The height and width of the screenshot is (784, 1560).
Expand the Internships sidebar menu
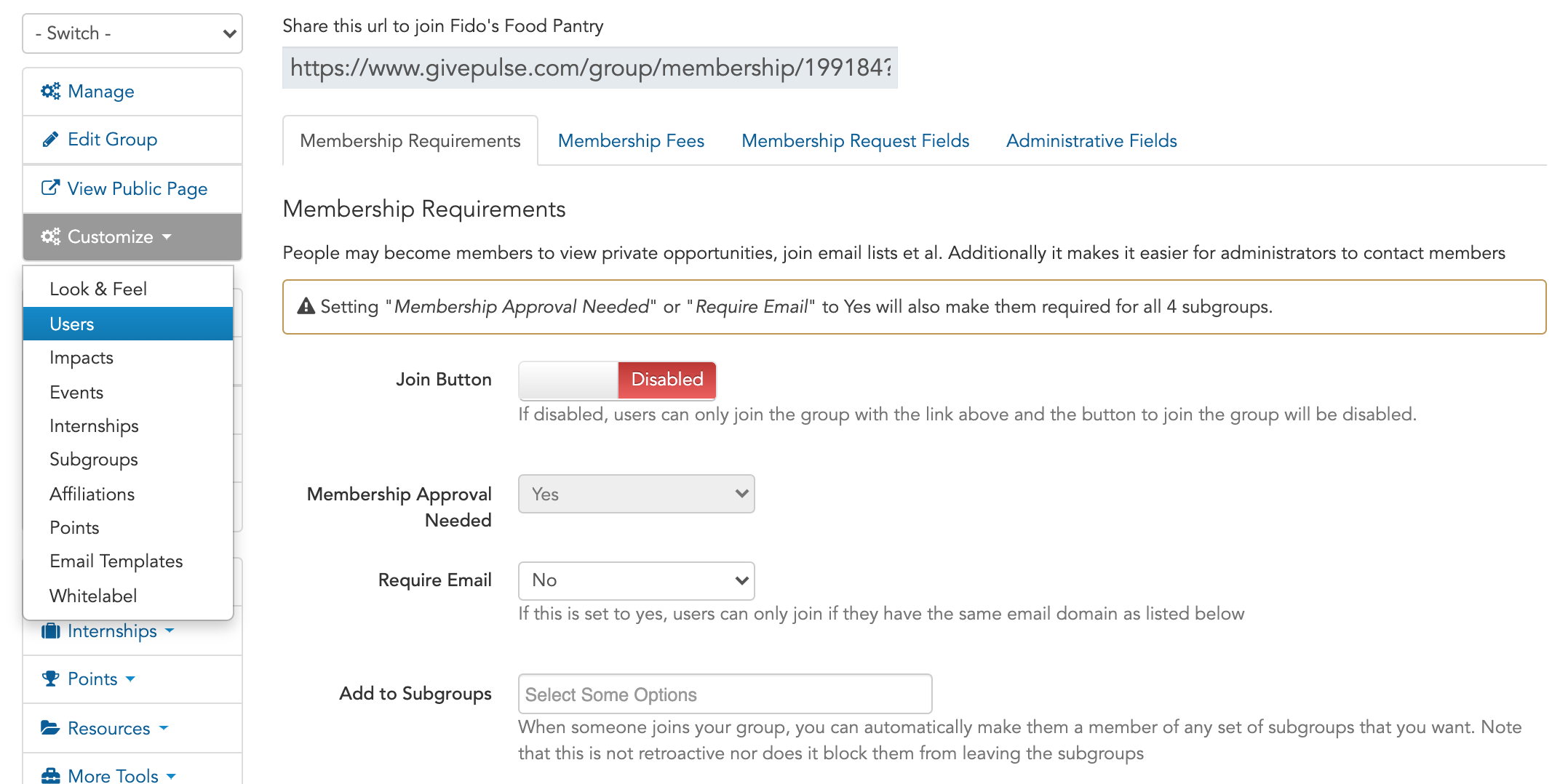[132, 631]
